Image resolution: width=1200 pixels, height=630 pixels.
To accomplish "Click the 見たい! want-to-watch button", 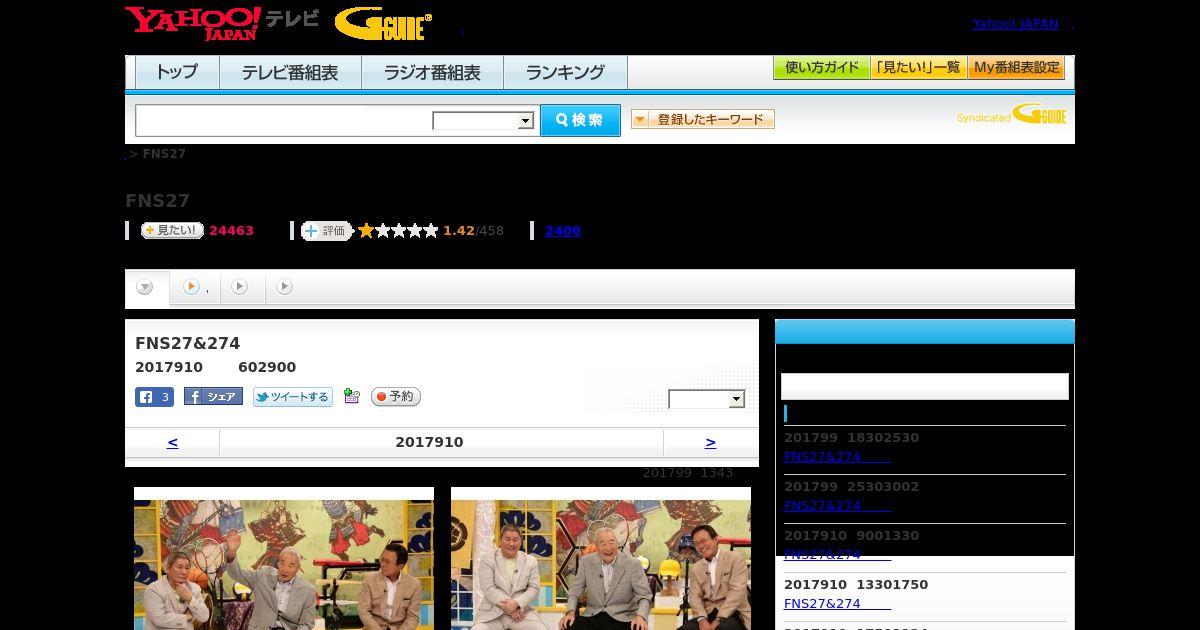I will (172, 230).
